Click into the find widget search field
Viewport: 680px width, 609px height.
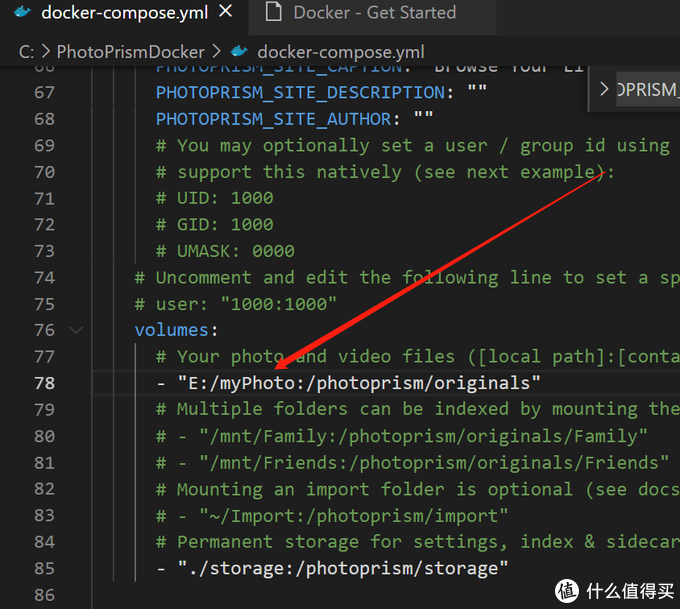click(648, 89)
